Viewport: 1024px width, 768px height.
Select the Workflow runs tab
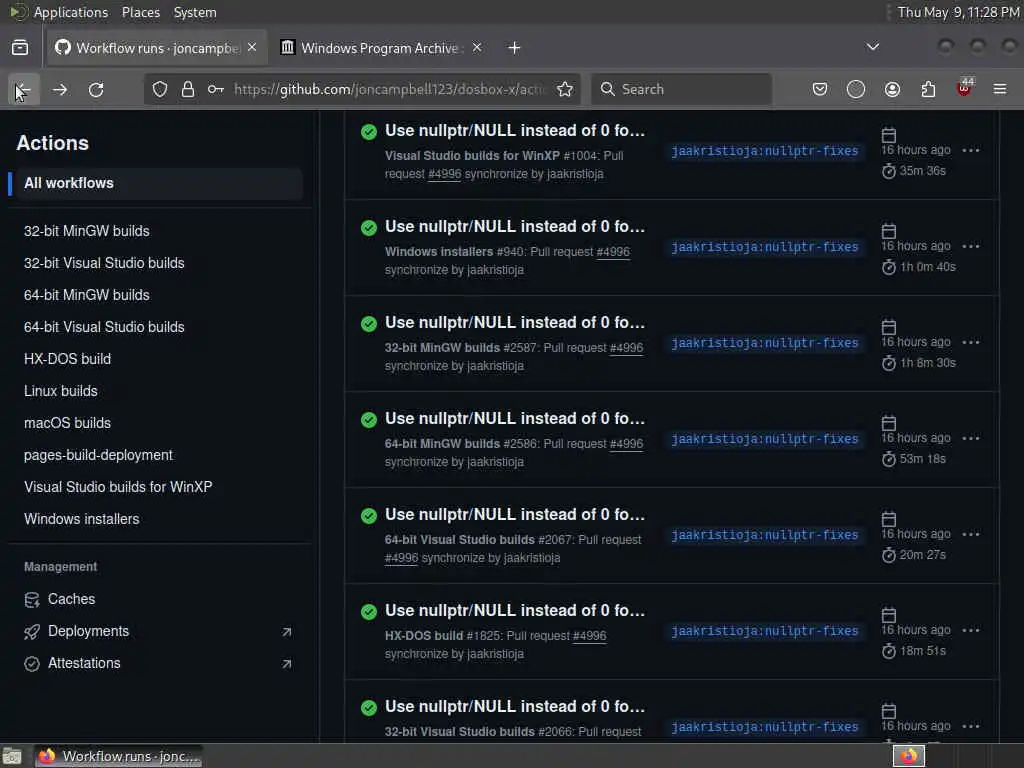coord(157,48)
